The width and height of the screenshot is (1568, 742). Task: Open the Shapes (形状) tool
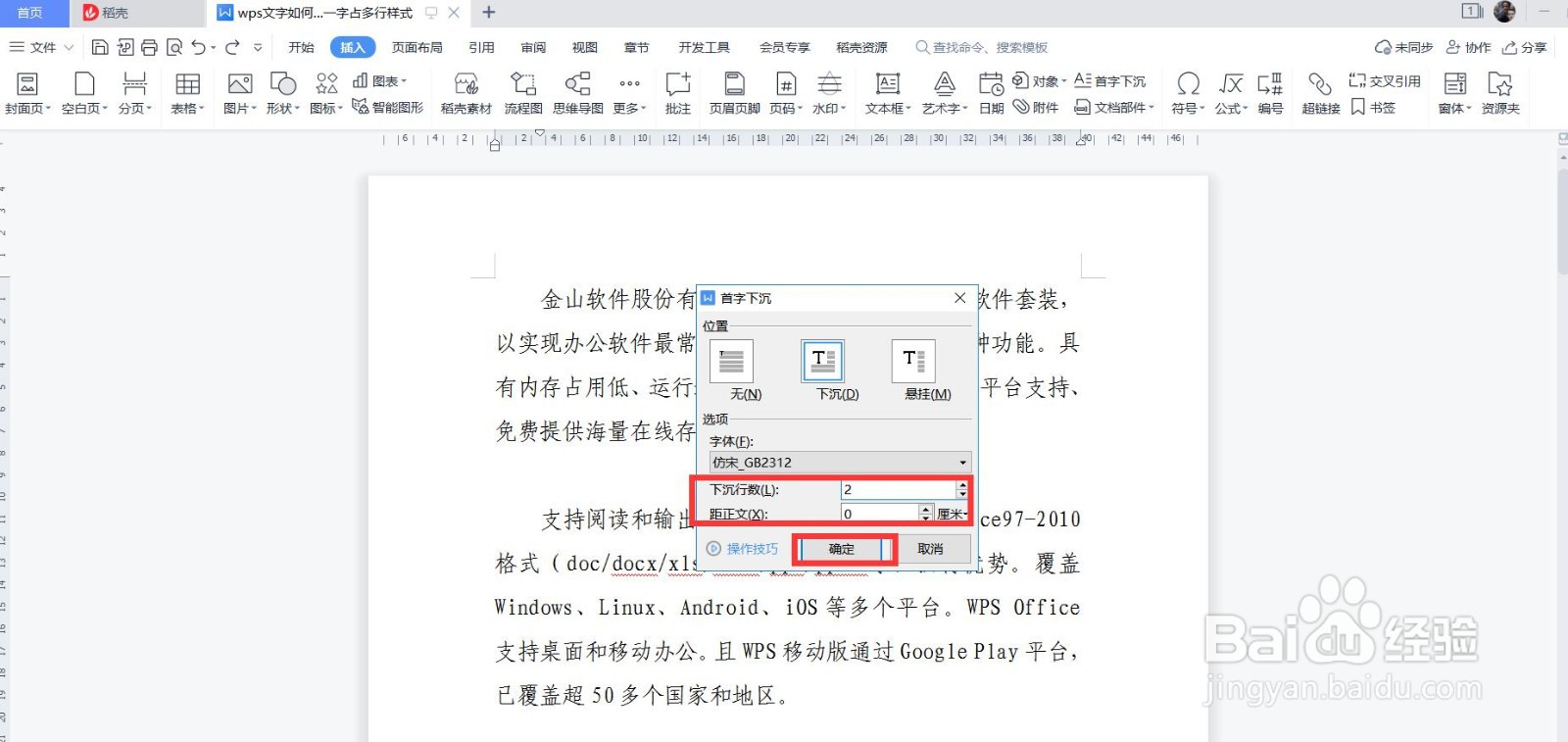point(283,93)
